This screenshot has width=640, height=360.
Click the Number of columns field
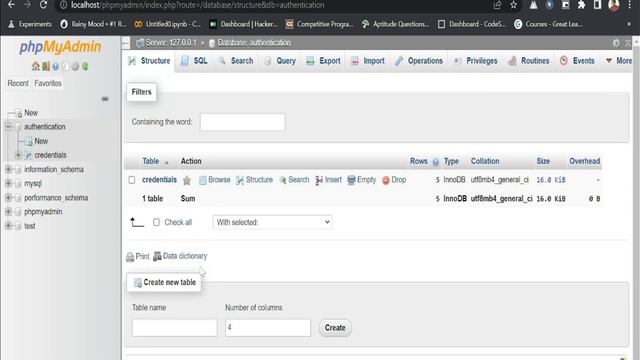[268, 328]
